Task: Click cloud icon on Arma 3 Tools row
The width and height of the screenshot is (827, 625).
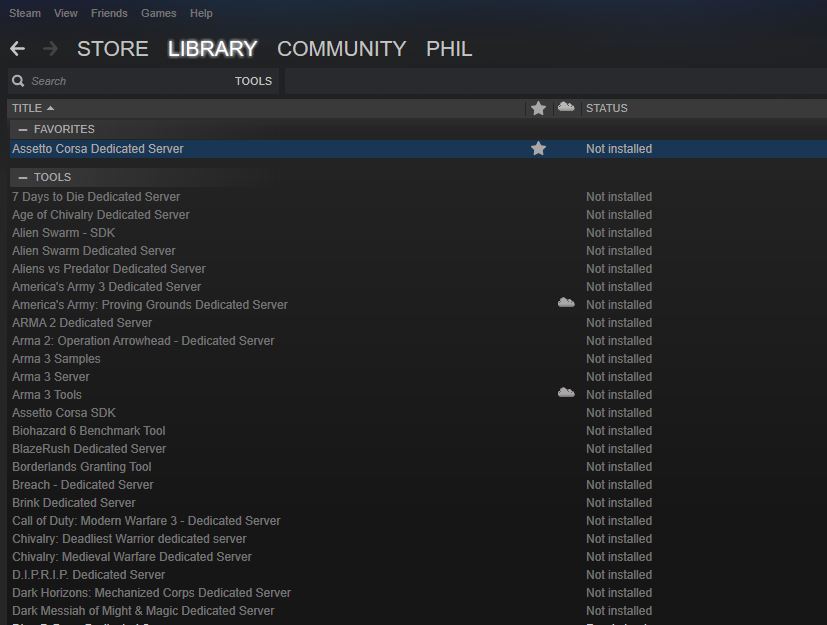Action: [566, 393]
